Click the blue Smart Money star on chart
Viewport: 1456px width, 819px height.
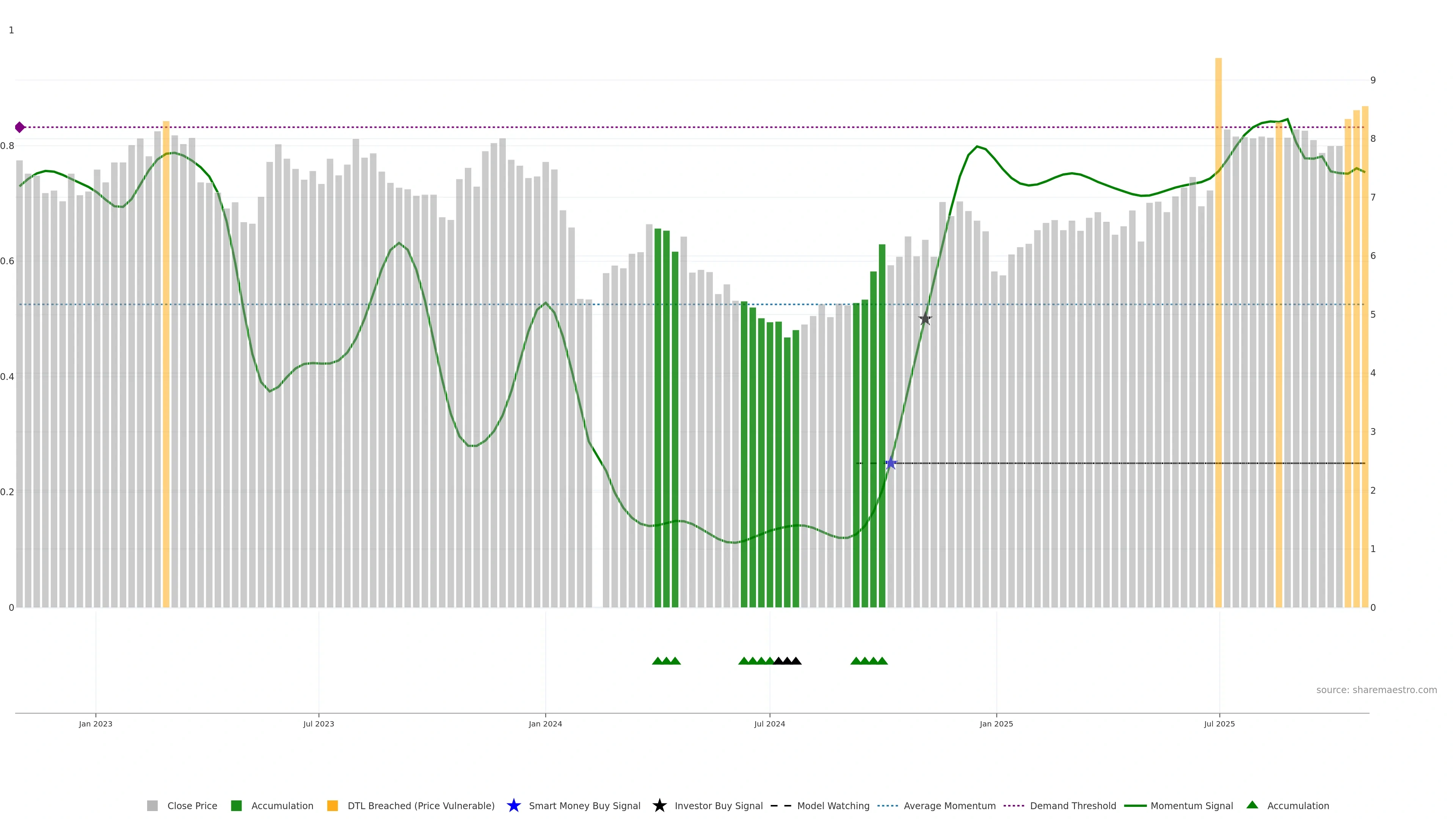tap(890, 463)
